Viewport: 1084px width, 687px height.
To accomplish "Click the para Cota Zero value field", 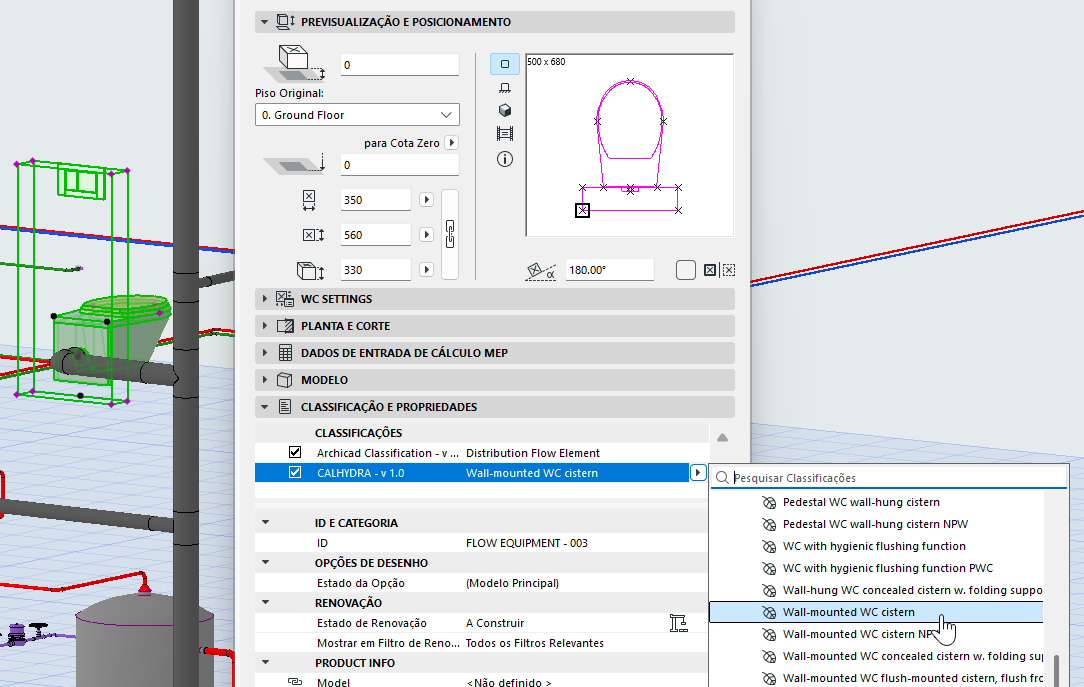I will [x=400, y=165].
